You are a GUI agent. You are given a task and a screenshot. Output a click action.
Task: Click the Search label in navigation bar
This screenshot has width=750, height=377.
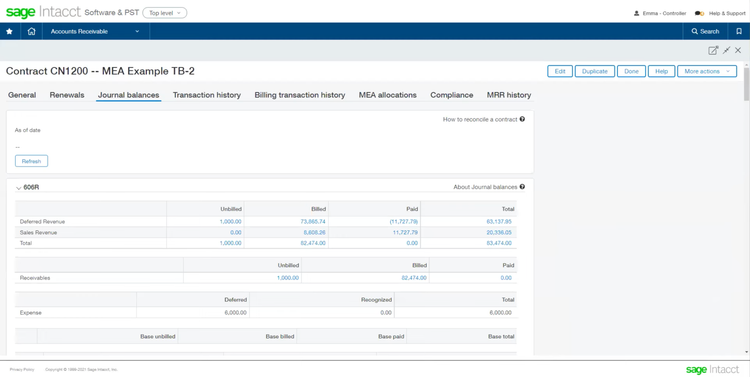(x=710, y=31)
